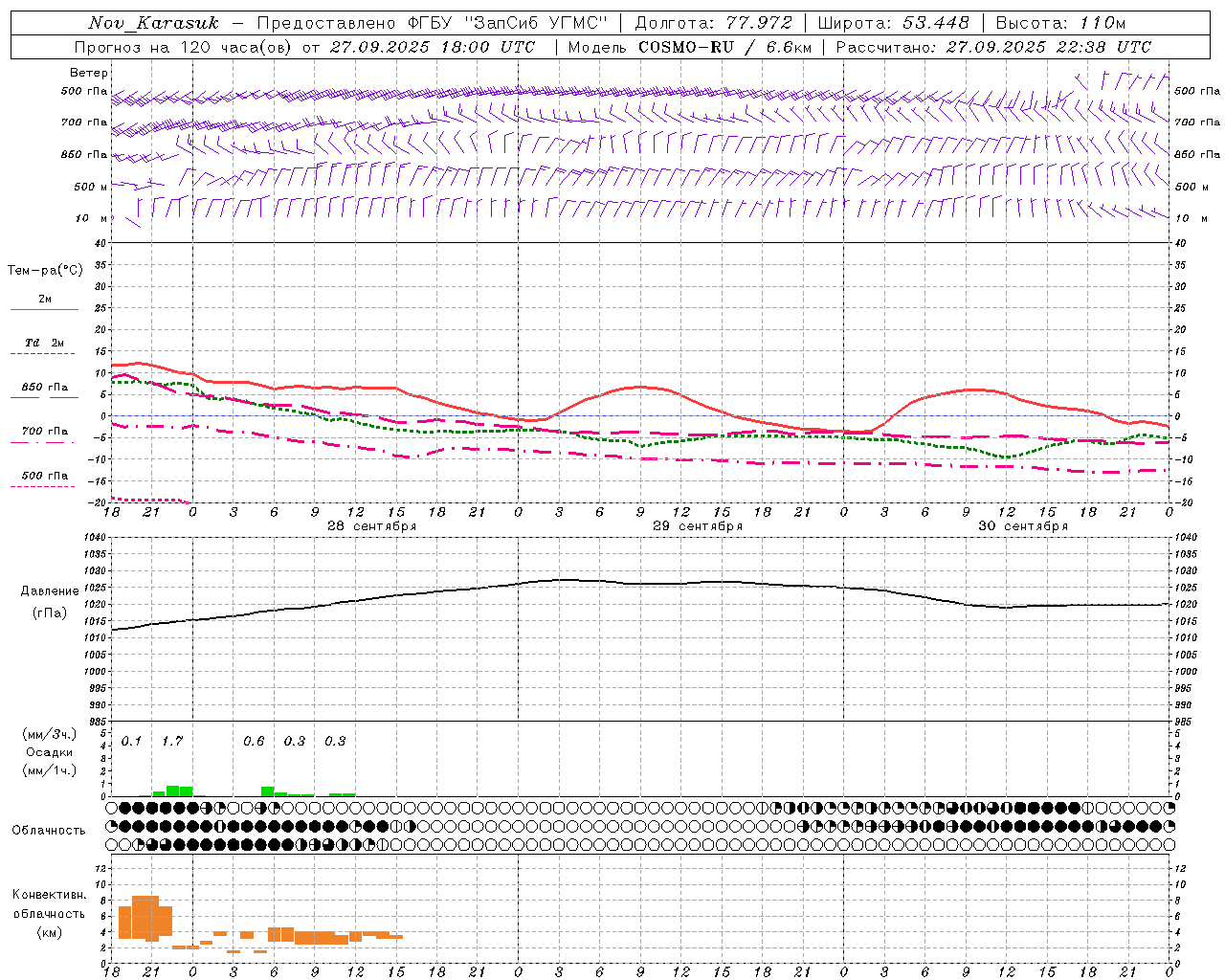Click the Долгота: 77.972 value
Screen dimensions: 1225x980
(x=714, y=23)
